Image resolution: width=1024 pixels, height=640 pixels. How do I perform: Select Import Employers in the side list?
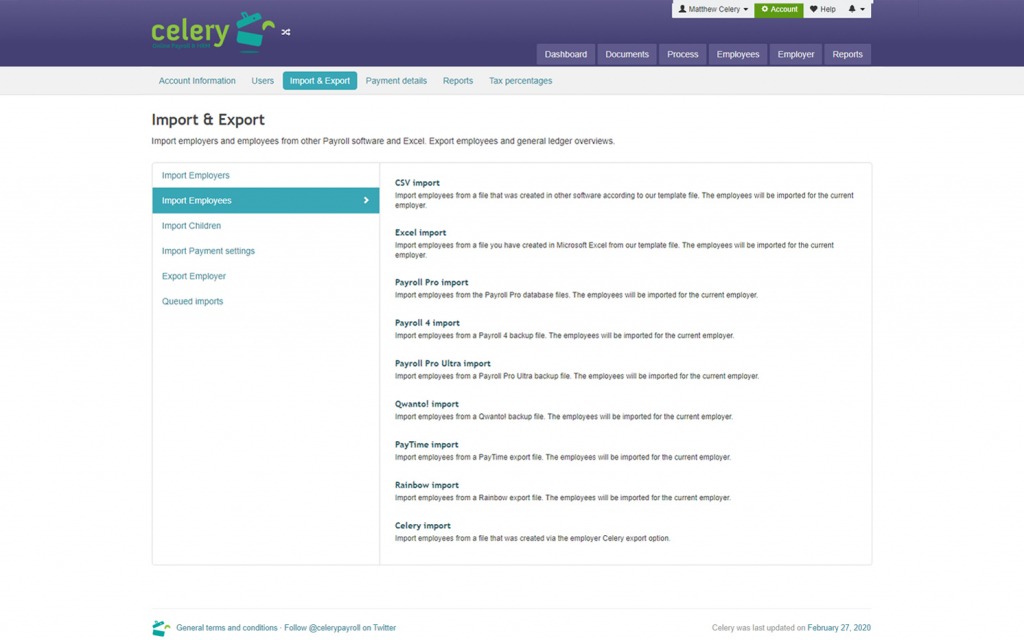coord(266,176)
